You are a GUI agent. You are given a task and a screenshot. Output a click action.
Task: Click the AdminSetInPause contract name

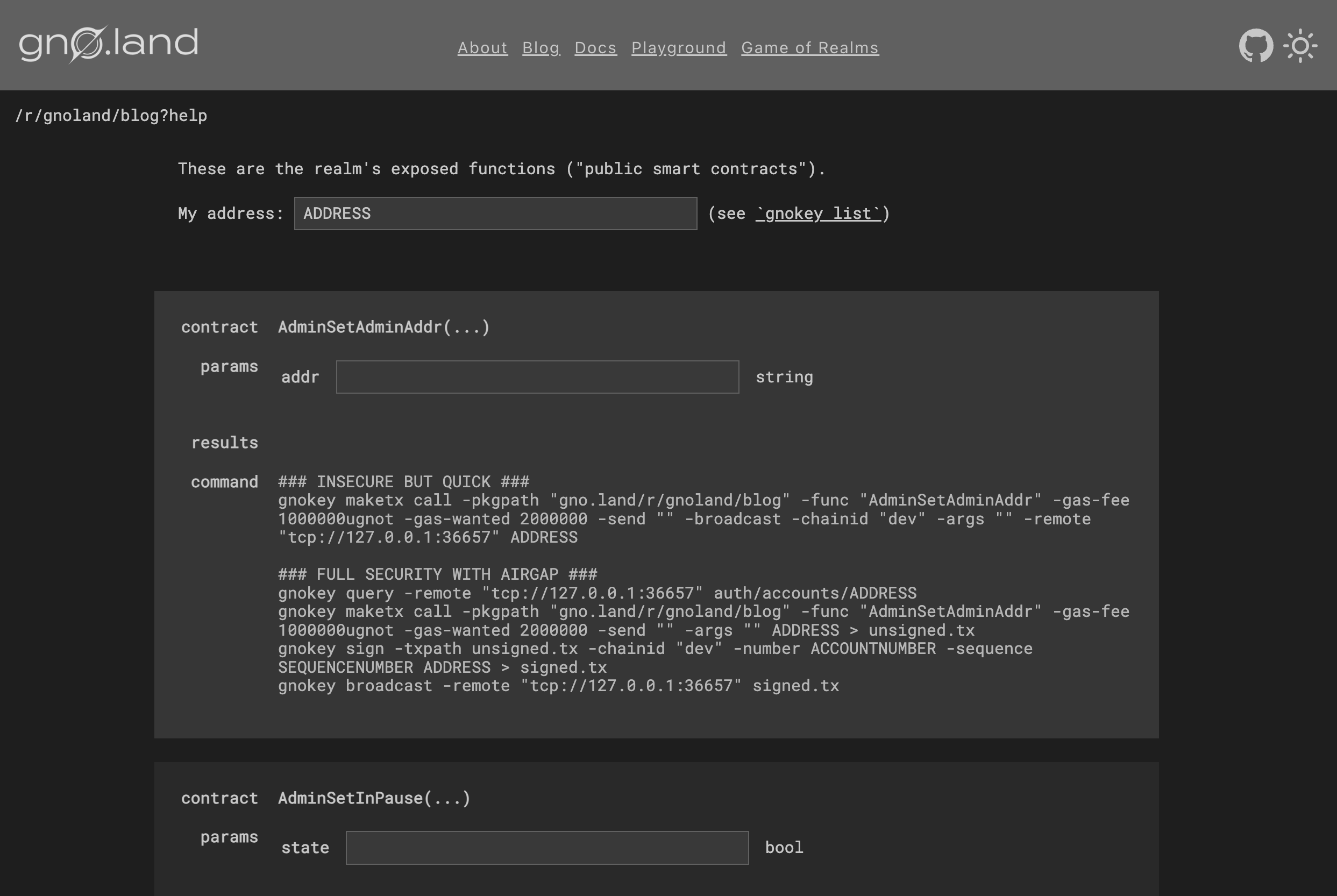click(374, 798)
